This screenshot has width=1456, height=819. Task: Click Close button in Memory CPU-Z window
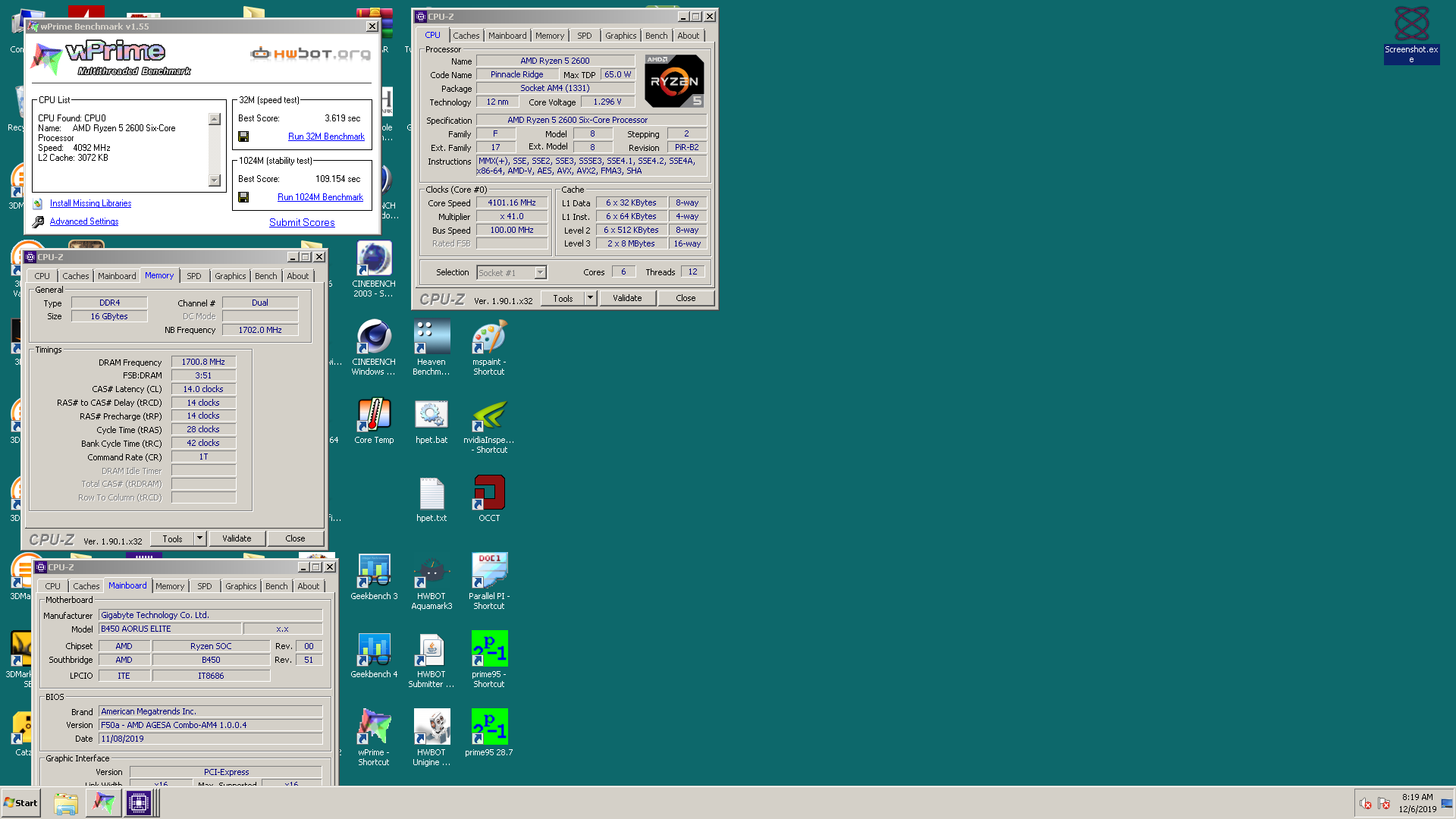point(295,538)
